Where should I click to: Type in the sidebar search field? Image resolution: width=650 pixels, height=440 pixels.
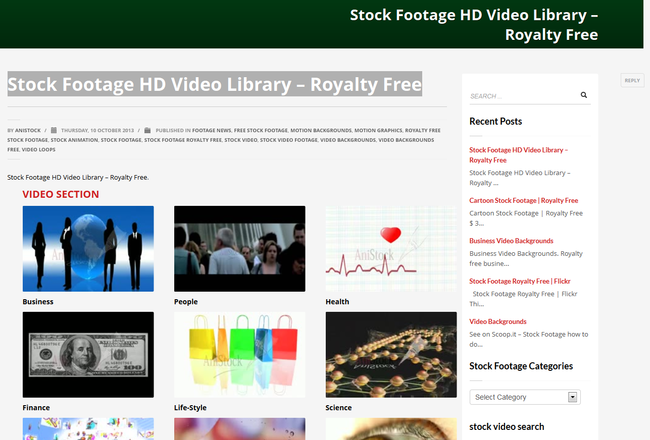[520, 96]
